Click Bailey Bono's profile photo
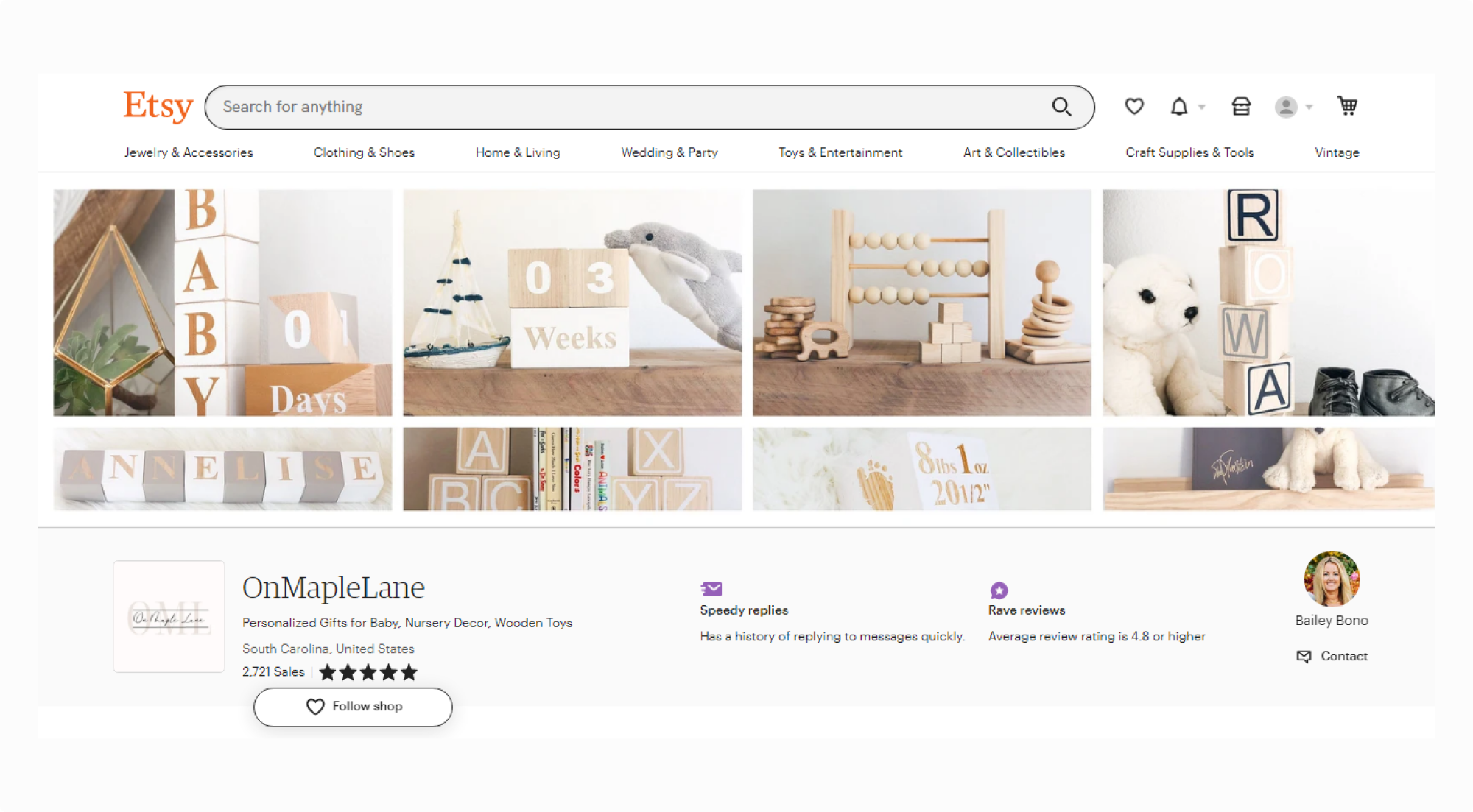 [x=1332, y=579]
